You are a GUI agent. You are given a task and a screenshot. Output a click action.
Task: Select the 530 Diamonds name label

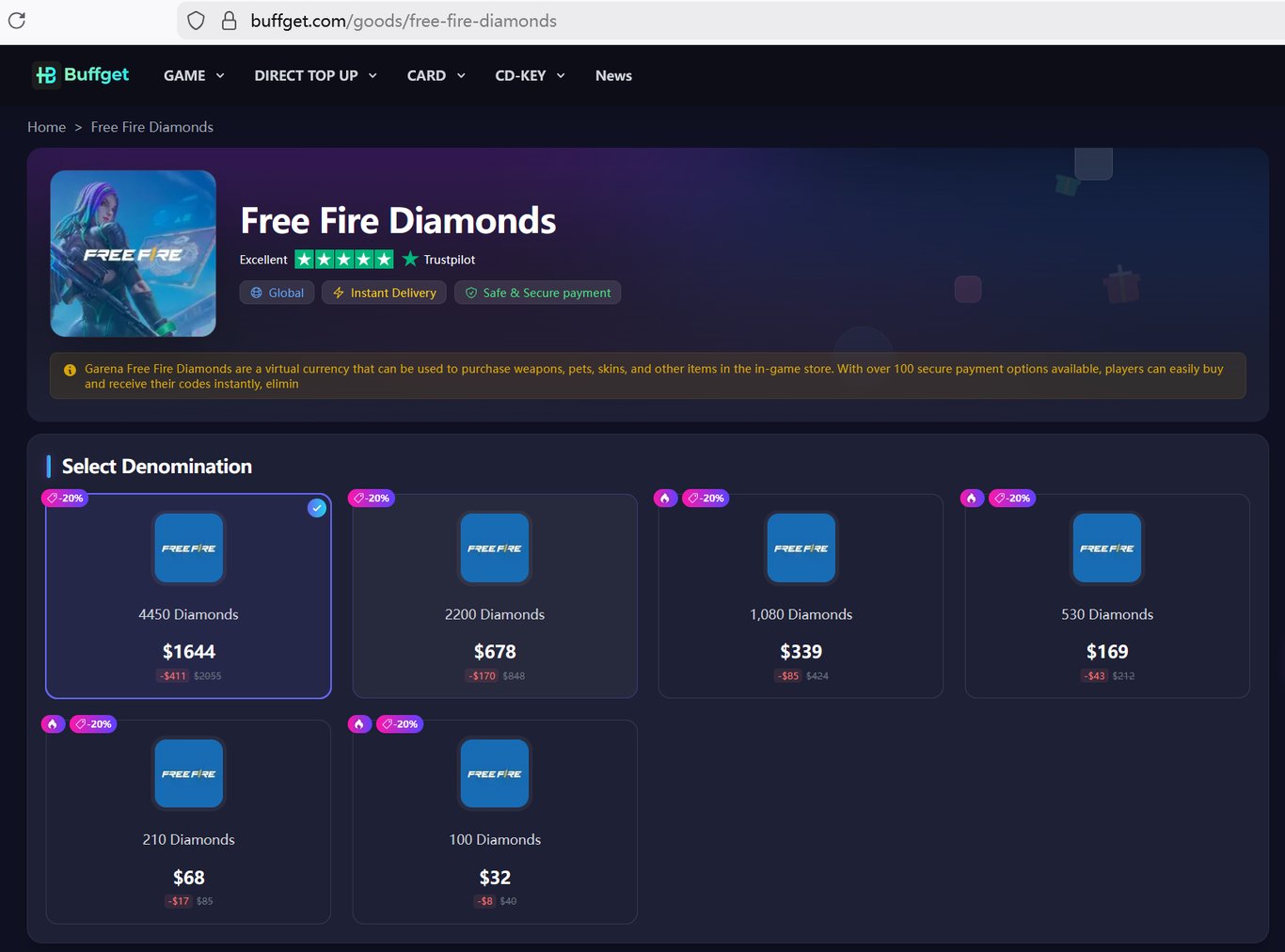1107,614
